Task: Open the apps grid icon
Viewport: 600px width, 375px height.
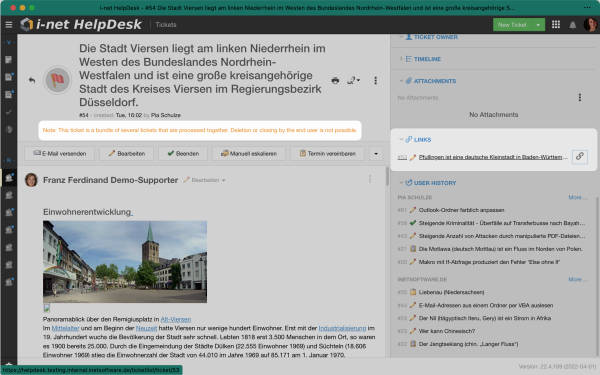Action: [556, 24]
